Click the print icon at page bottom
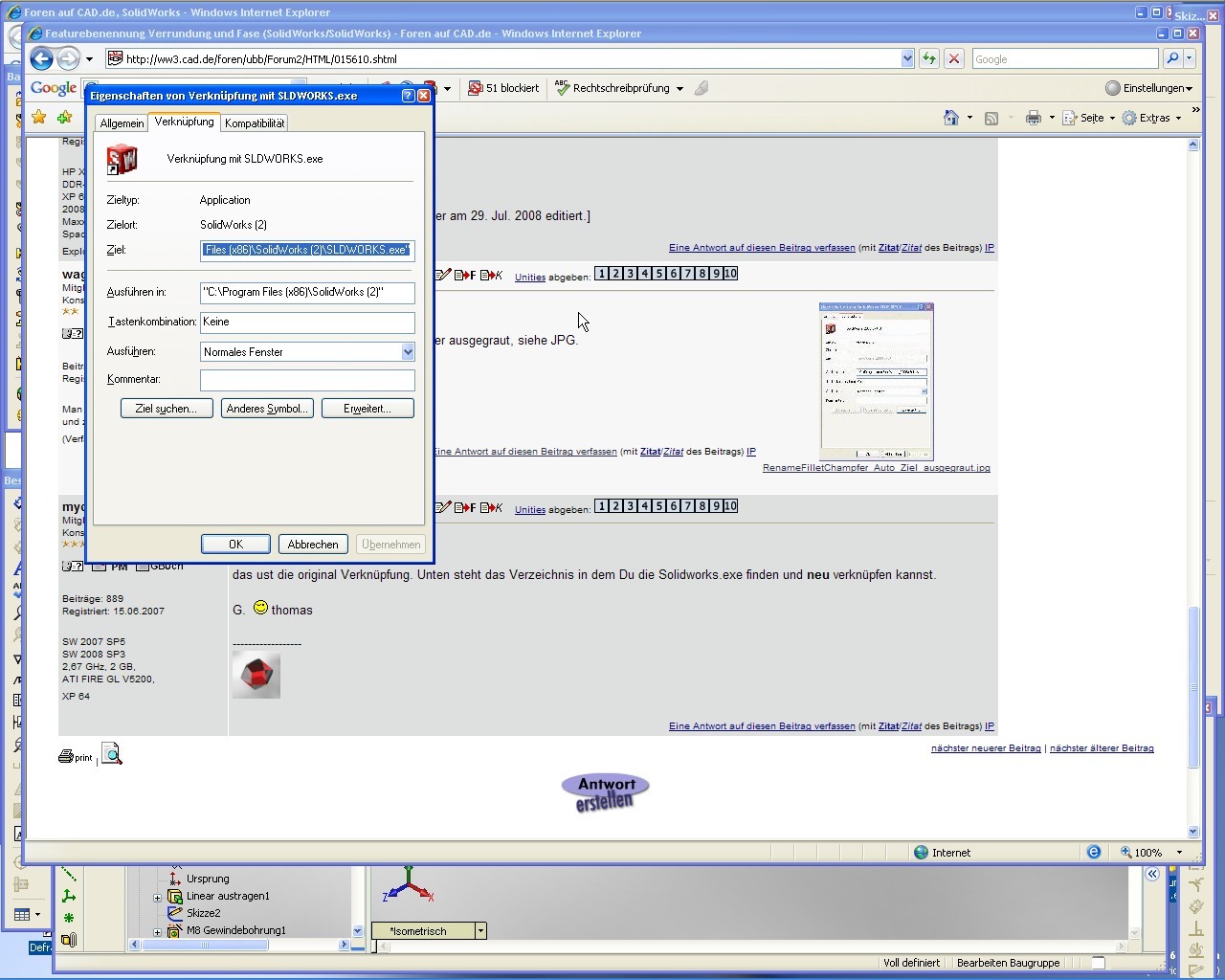Viewport: 1225px width, 980px height. pyautogui.click(x=66, y=756)
